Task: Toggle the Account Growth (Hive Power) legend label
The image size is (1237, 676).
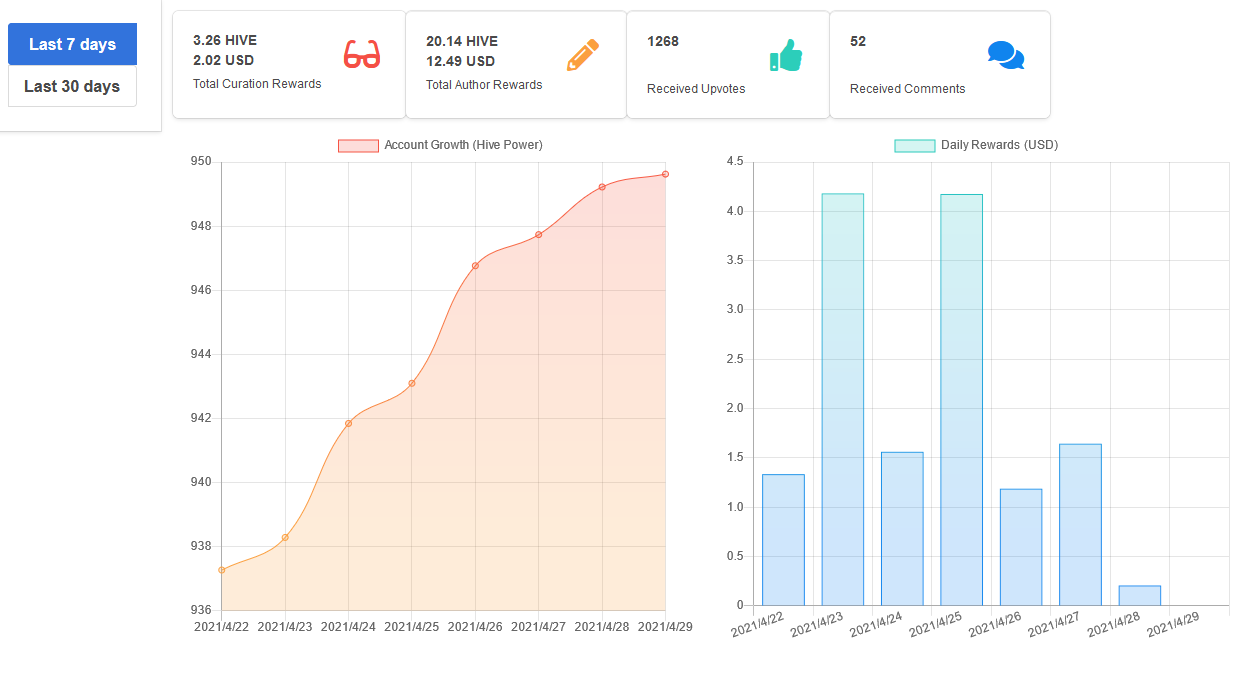Action: (463, 145)
